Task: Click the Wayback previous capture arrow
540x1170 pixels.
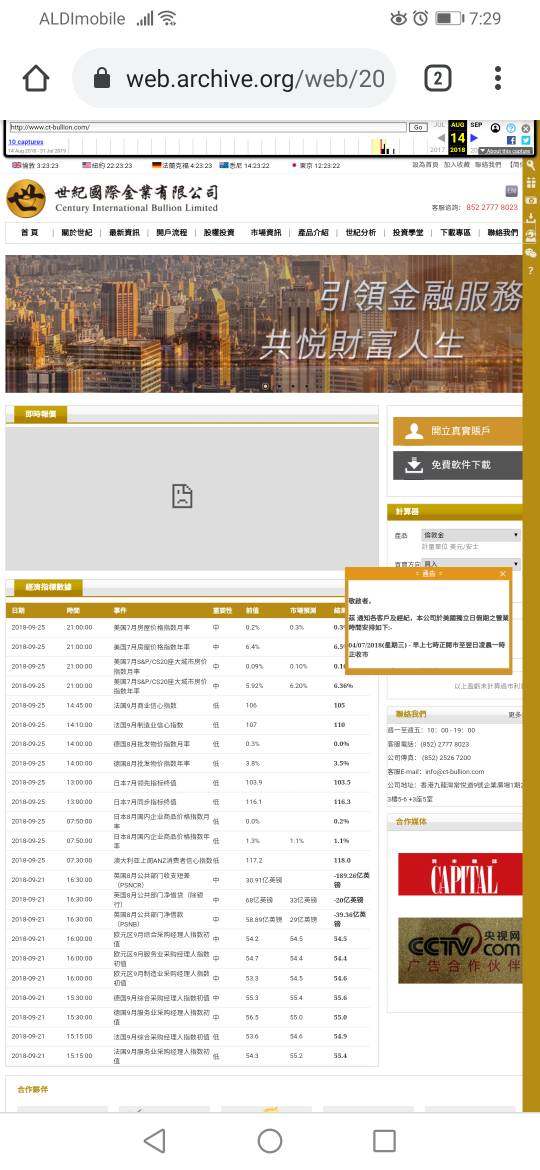Action: 442,138
